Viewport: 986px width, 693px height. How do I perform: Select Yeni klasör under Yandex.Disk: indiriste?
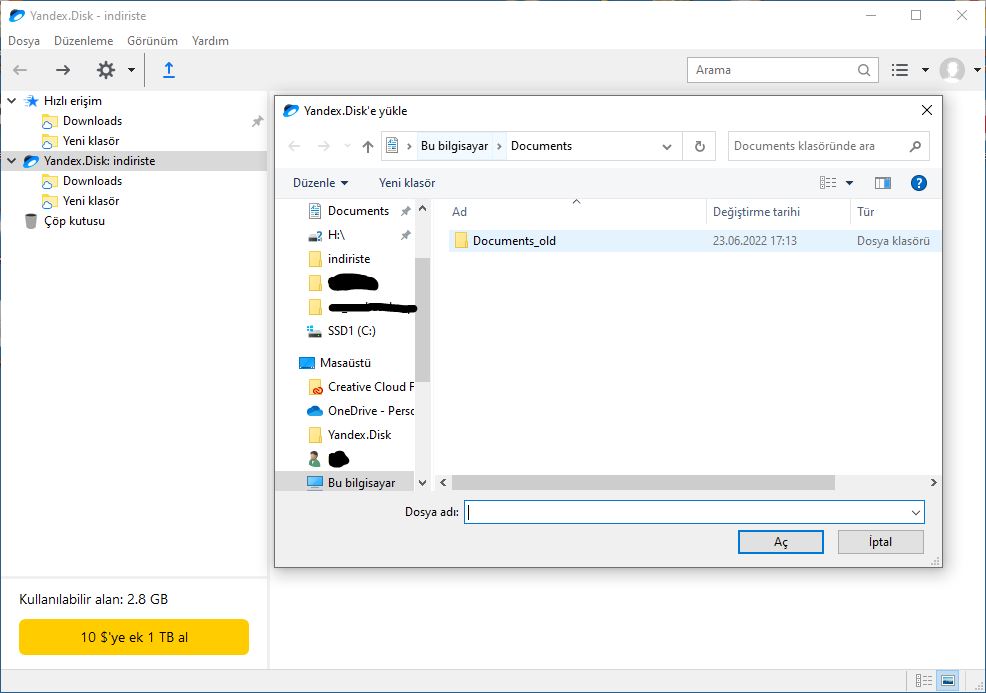point(91,201)
